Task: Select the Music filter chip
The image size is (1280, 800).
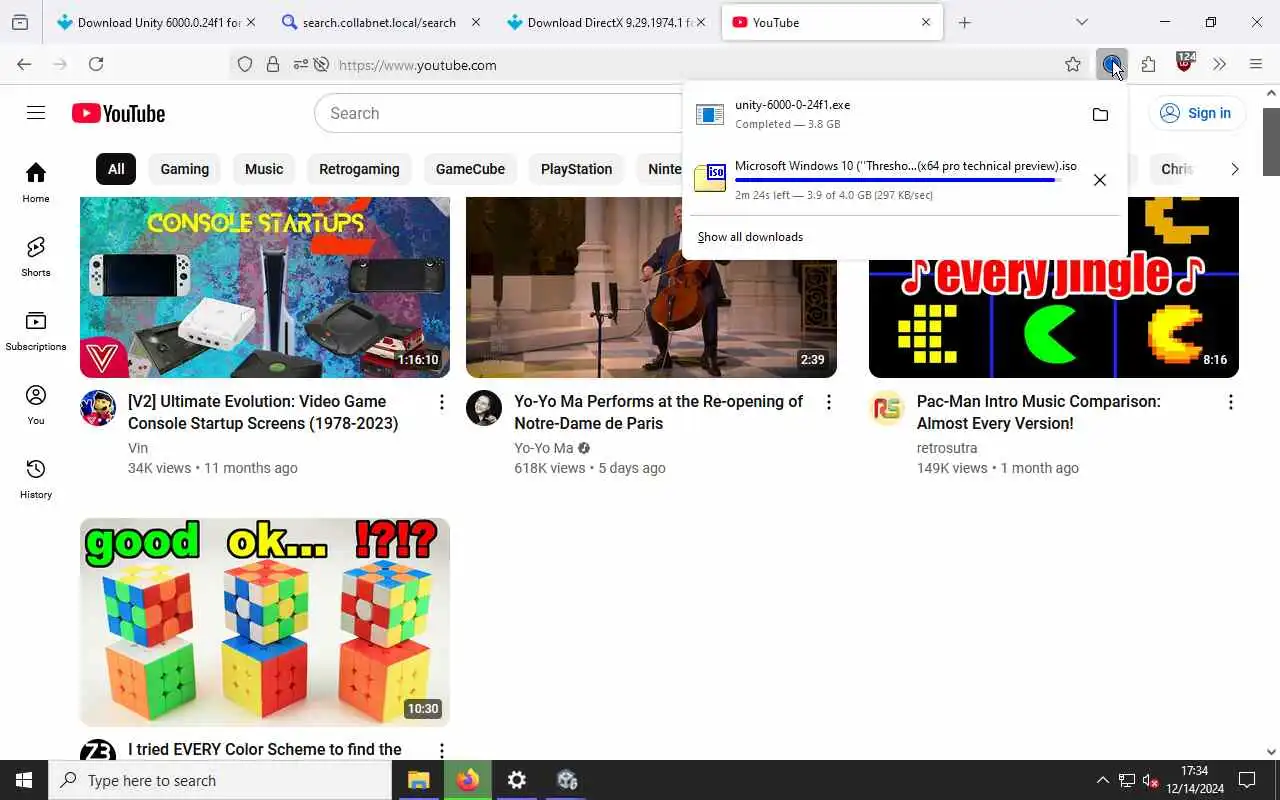Action: click(264, 169)
